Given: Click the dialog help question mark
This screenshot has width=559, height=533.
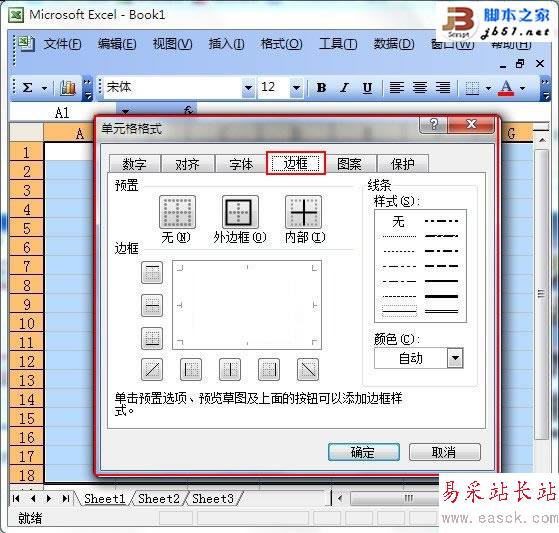Looking at the screenshot, I should tap(434, 124).
